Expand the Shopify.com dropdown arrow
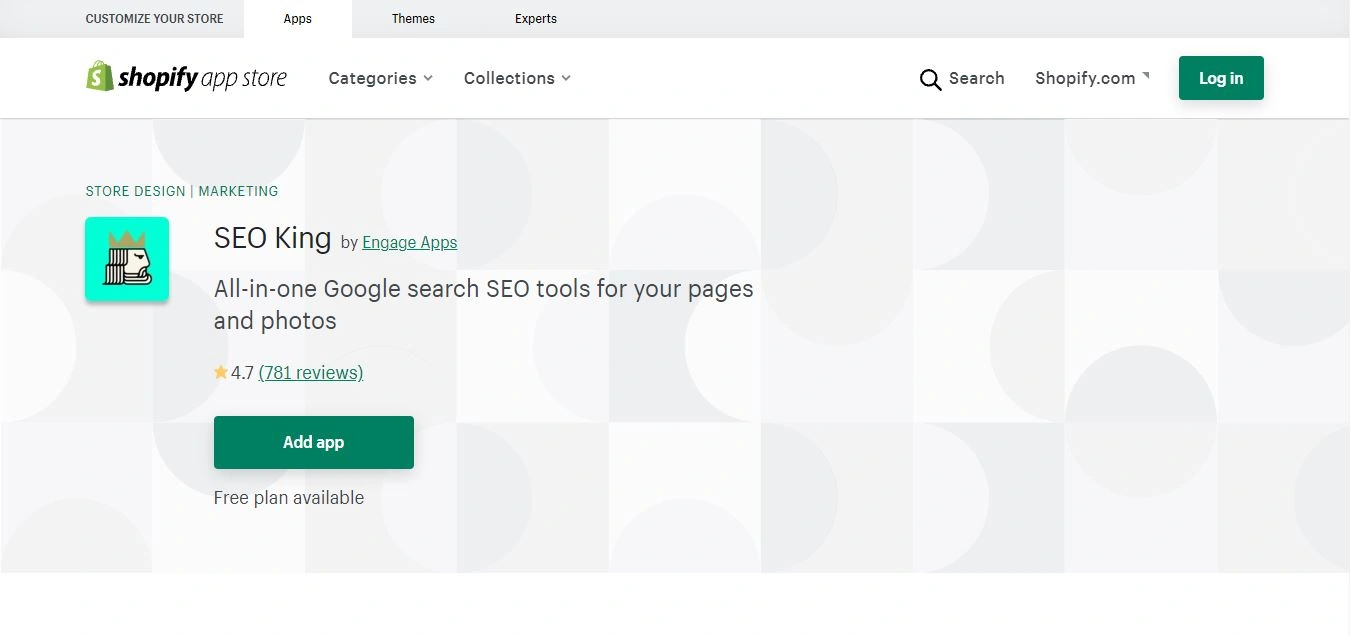The height and width of the screenshot is (635, 1350). 1145,76
